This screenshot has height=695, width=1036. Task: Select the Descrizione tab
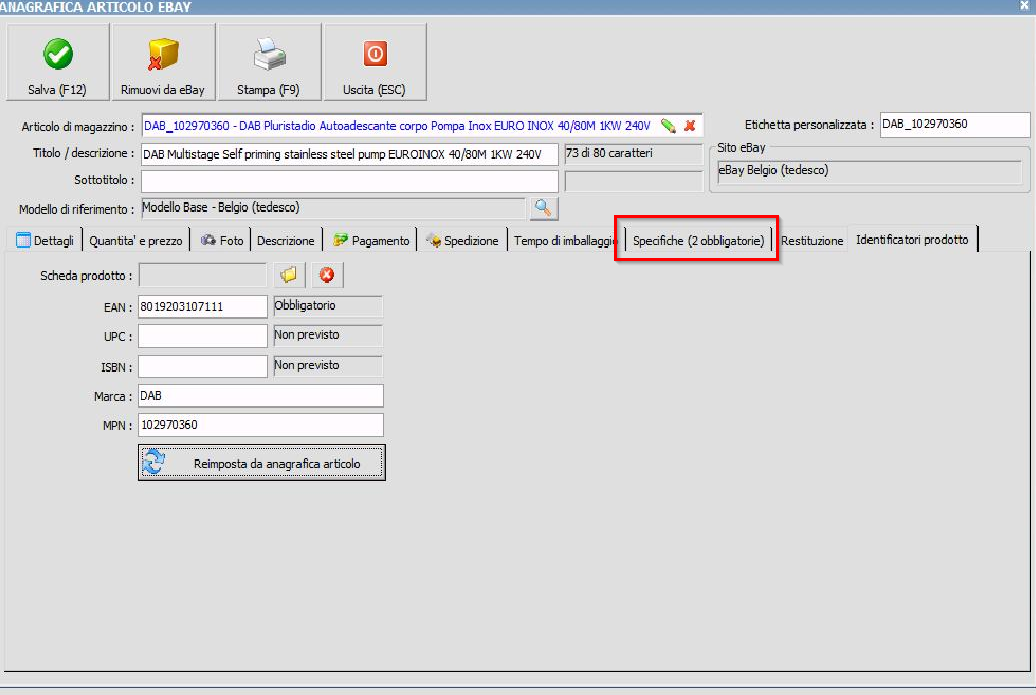tap(286, 240)
